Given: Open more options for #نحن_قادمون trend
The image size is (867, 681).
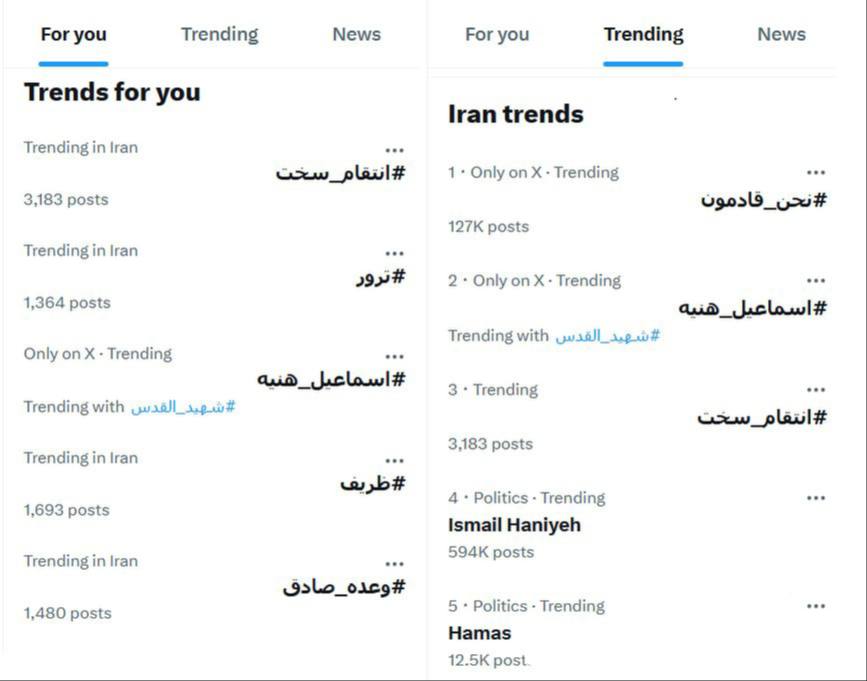Looking at the screenshot, I should [816, 174].
